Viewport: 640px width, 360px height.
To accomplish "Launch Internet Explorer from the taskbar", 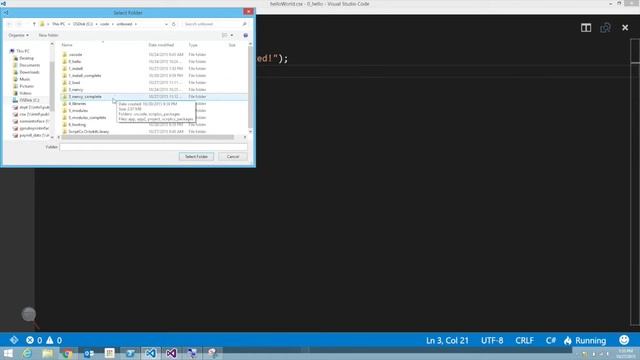I will coord(27,353).
